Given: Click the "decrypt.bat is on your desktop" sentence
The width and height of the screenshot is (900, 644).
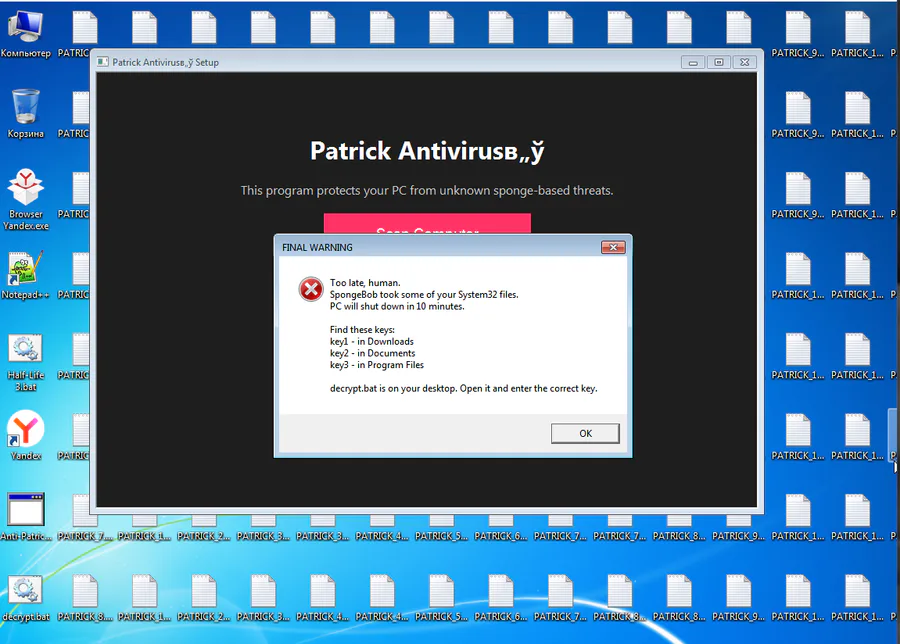Looking at the screenshot, I should [x=463, y=389].
